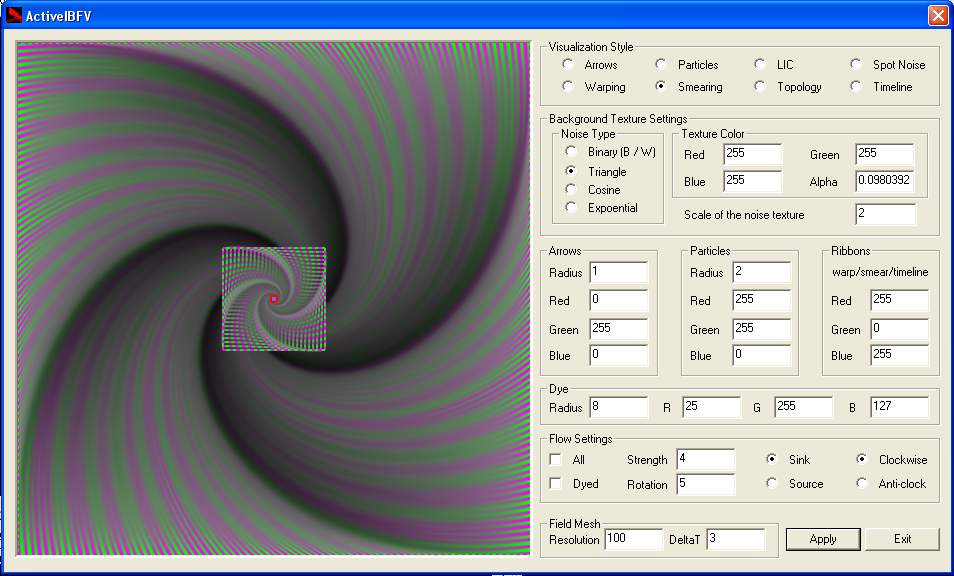Close the ActiveIBFV window
The image size is (954, 576).
pyautogui.click(x=937, y=15)
